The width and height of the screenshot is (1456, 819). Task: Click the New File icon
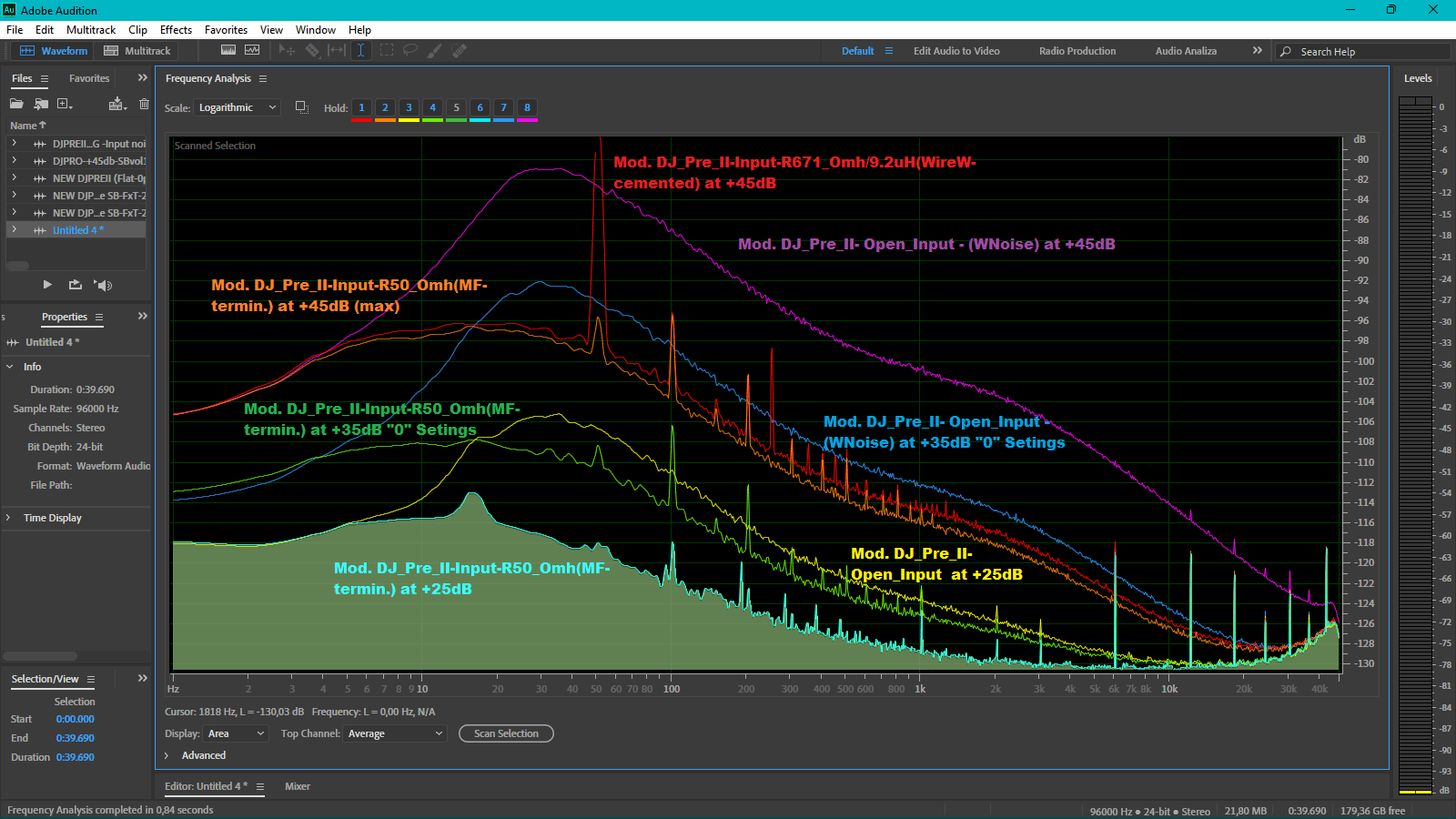click(x=65, y=104)
